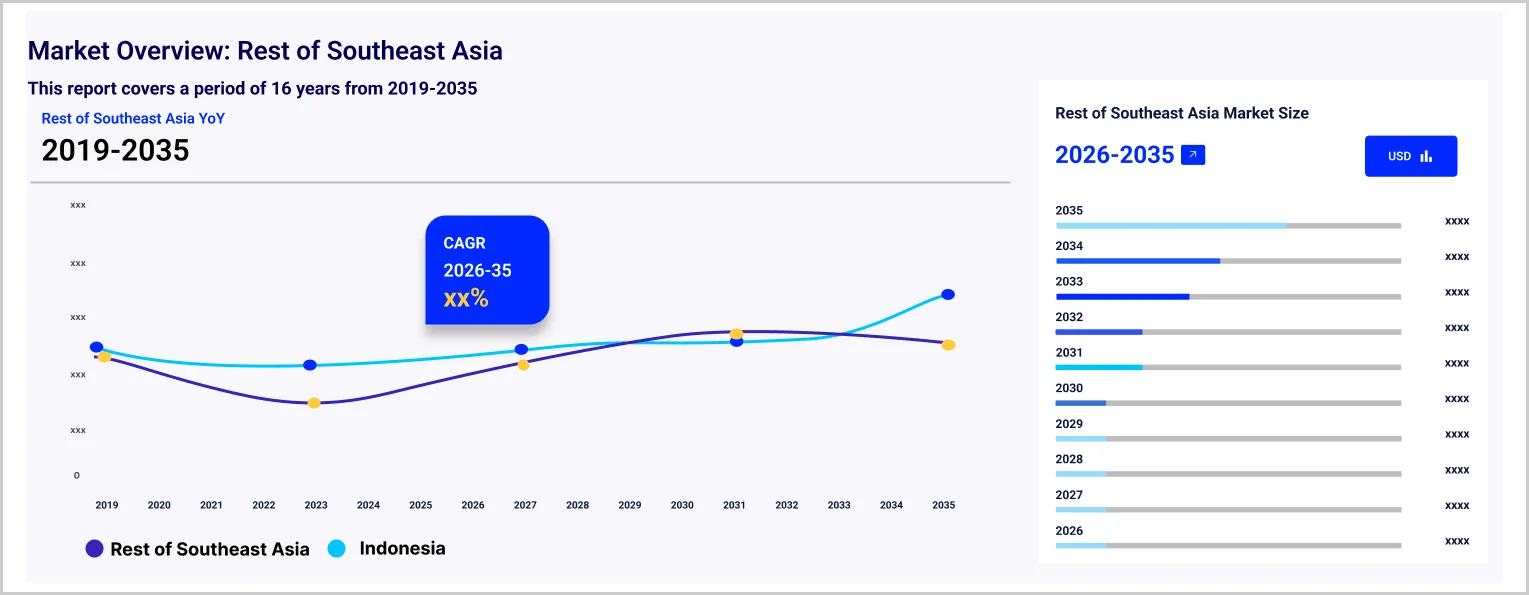The width and height of the screenshot is (1529, 595).
Task: Click the 2026-2035 period heading
Action: pyautogui.click(x=1114, y=155)
